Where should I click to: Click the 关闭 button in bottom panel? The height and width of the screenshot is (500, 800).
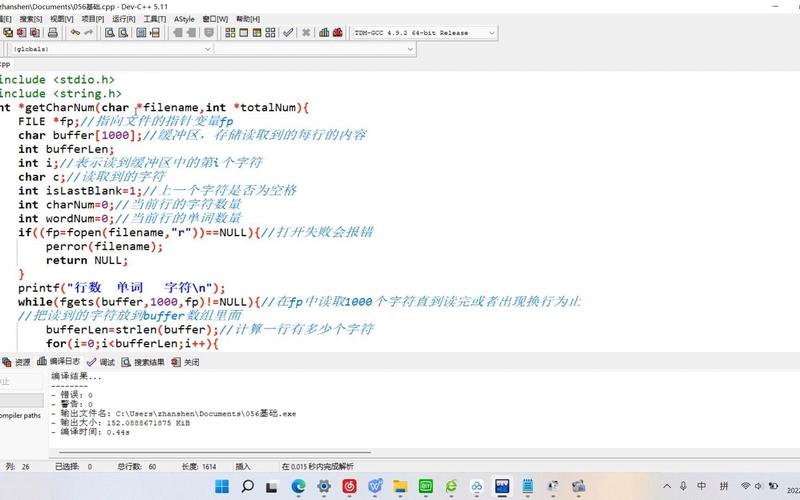[x=190, y=362]
